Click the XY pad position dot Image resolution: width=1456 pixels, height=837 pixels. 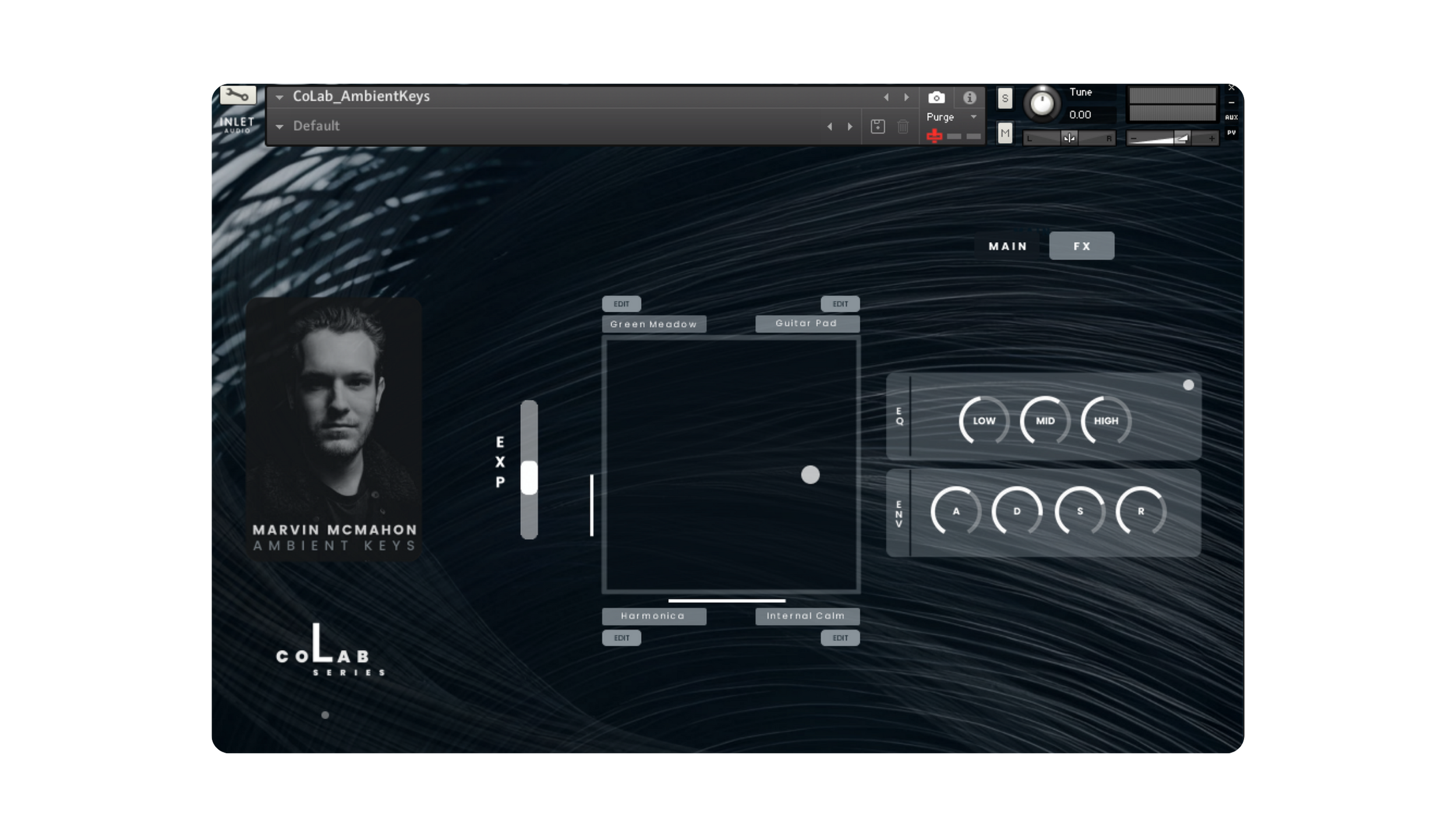click(x=810, y=475)
